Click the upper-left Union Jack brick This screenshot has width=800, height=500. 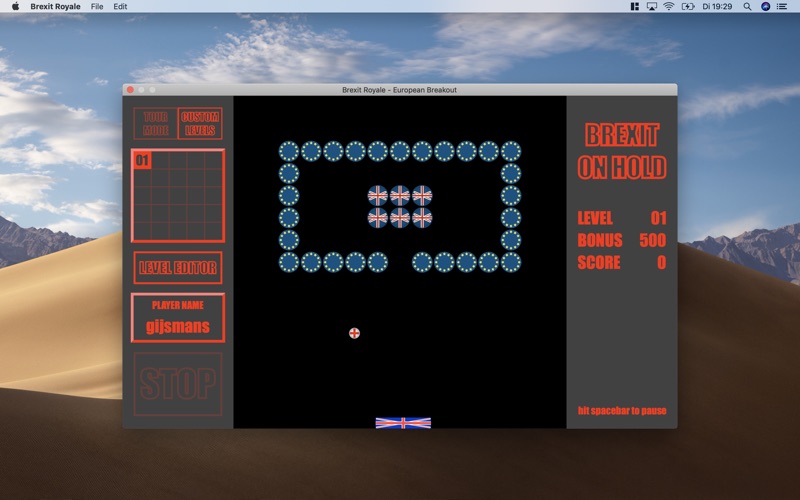378,195
